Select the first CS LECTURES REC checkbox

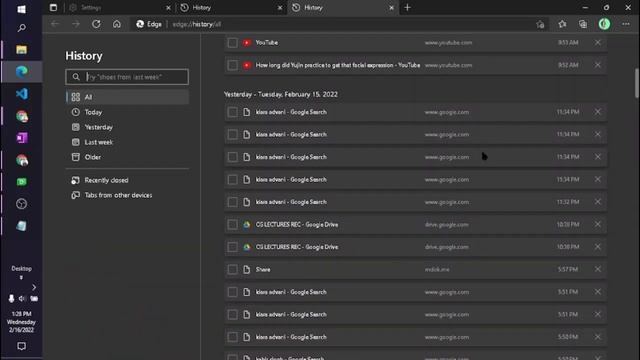[232, 224]
